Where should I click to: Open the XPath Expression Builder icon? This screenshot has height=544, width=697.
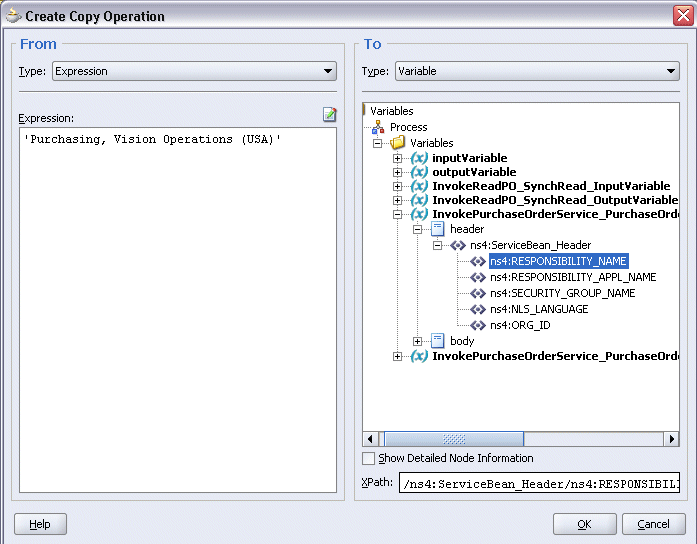coord(329,115)
